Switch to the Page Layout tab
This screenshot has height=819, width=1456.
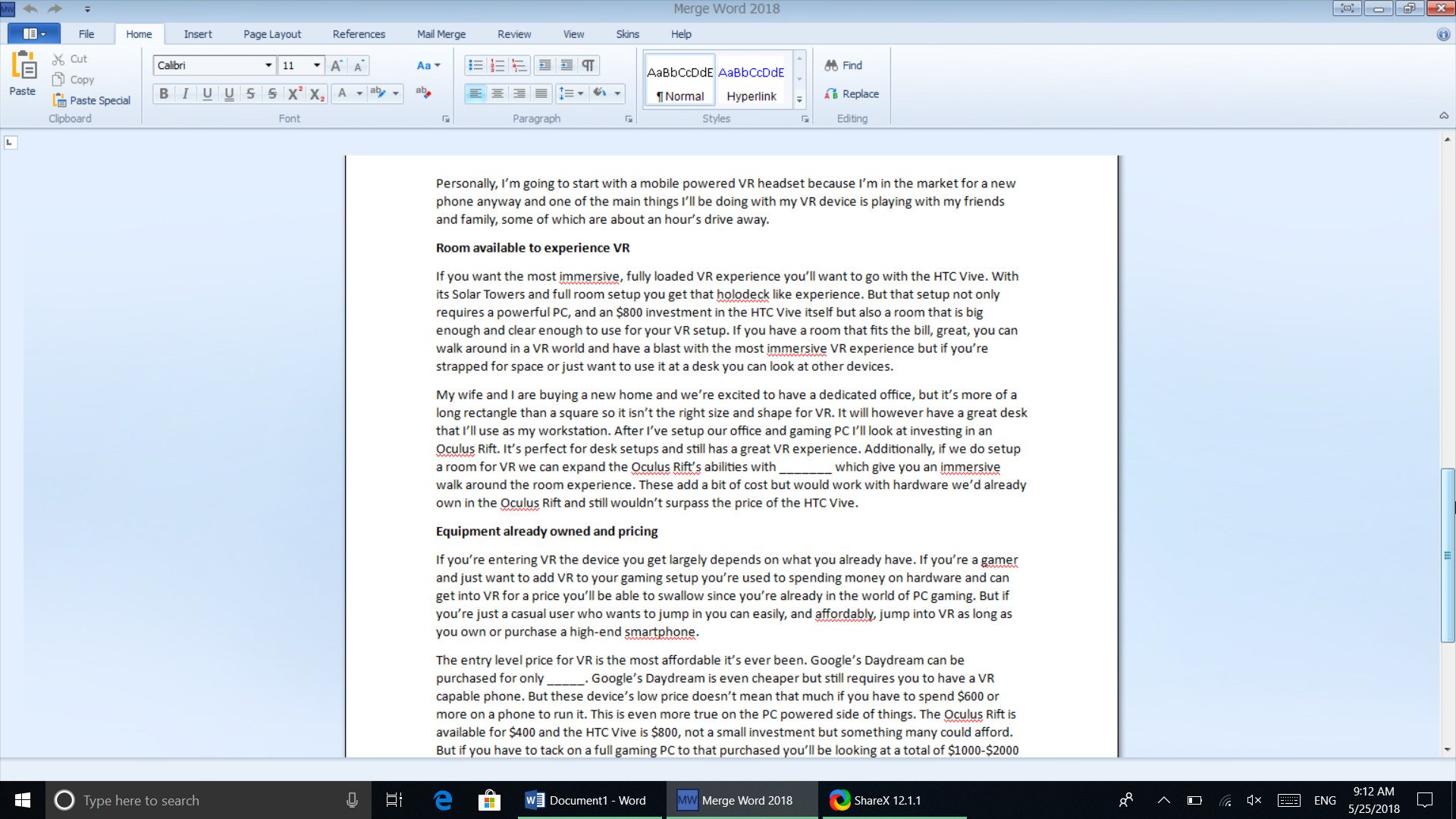point(272,34)
